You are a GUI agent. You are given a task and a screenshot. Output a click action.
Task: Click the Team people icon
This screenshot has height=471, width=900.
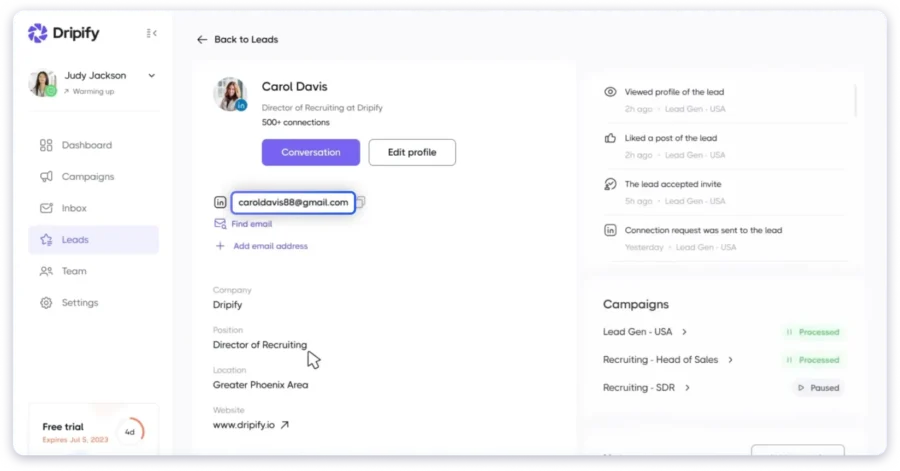(46, 271)
